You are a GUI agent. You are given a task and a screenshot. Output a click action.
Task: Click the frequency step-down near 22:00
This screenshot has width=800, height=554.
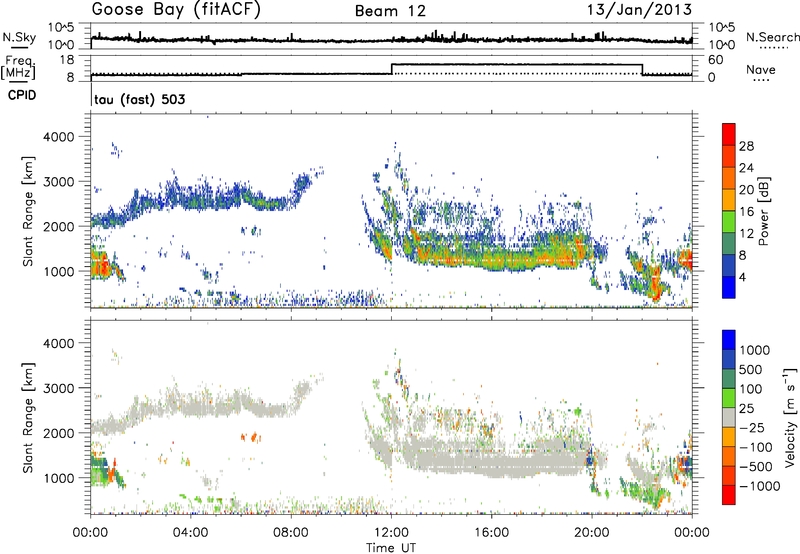point(642,69)
